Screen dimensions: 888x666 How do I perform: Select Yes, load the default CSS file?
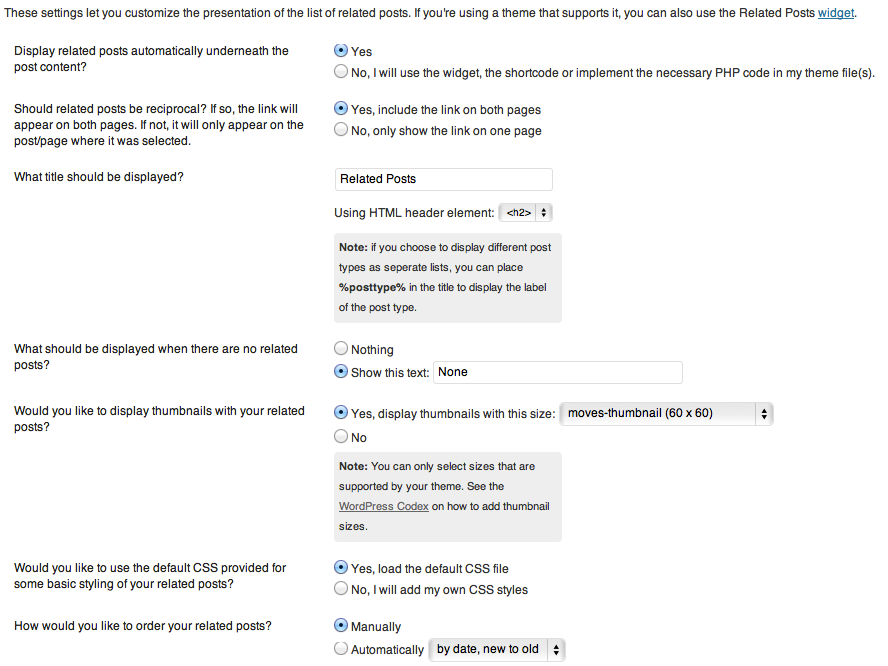point(342,568)
